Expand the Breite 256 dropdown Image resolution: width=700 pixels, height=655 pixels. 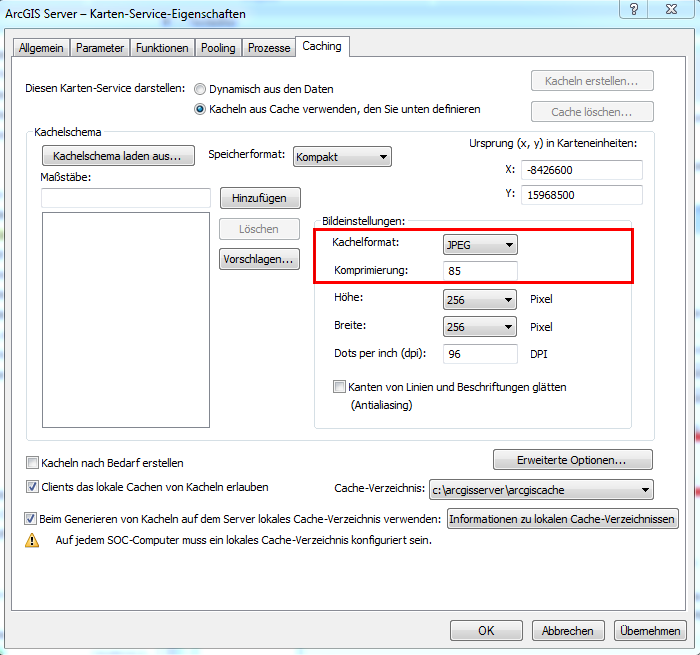coord(480,327)
